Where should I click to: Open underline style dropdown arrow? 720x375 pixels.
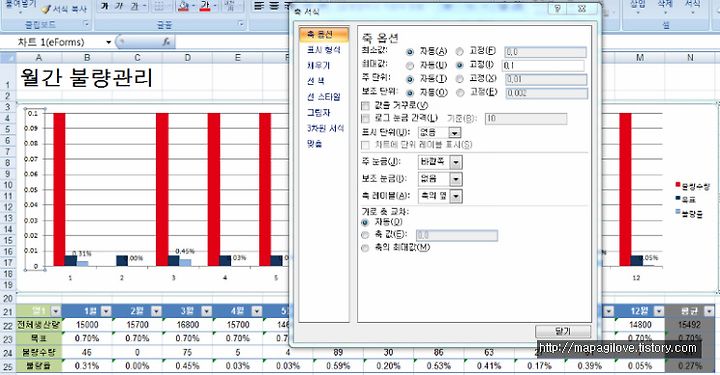(144, 6)
